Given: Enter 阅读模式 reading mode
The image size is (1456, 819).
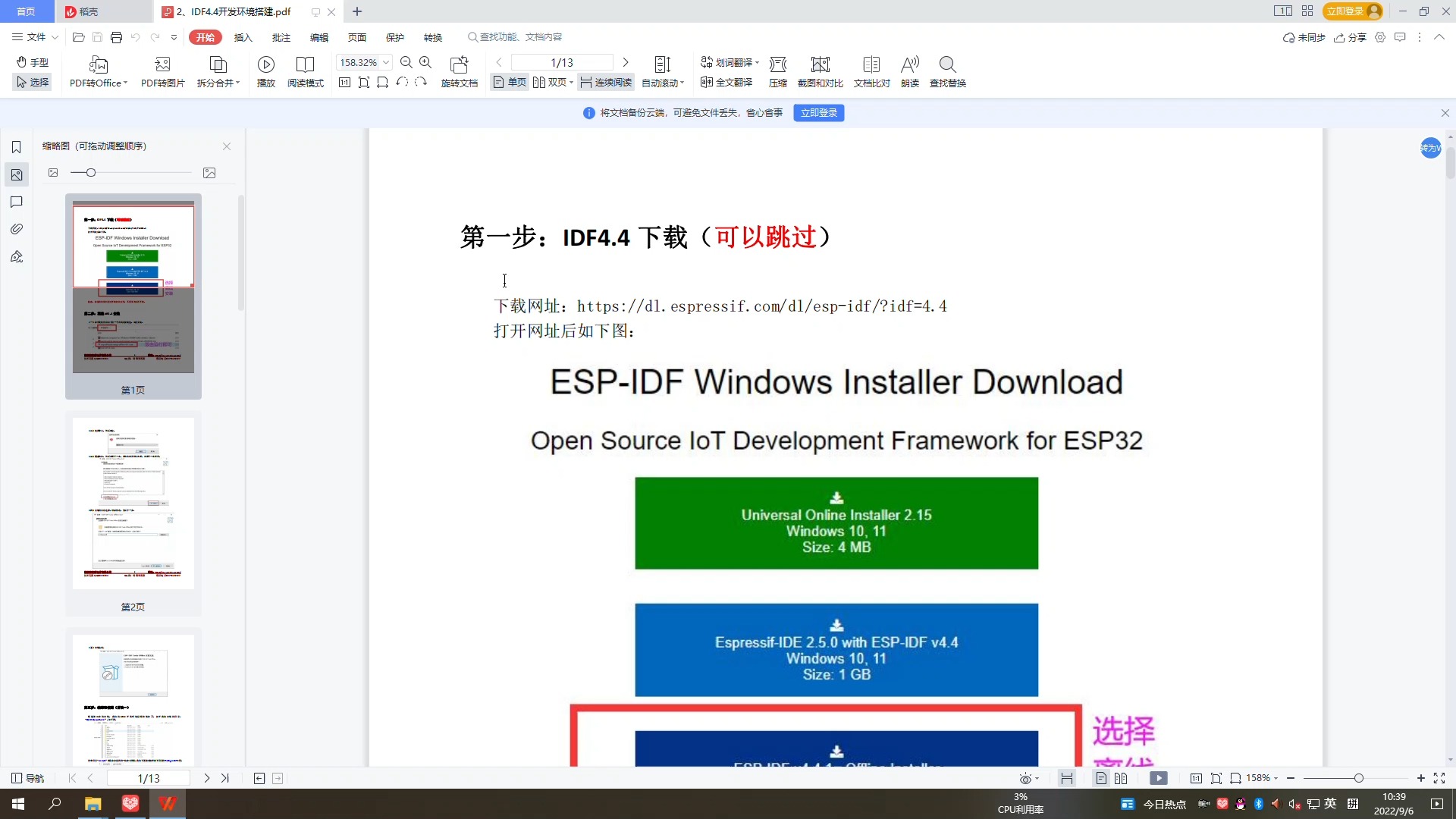Looking at the screenshot, I should [x=306, y=71].
